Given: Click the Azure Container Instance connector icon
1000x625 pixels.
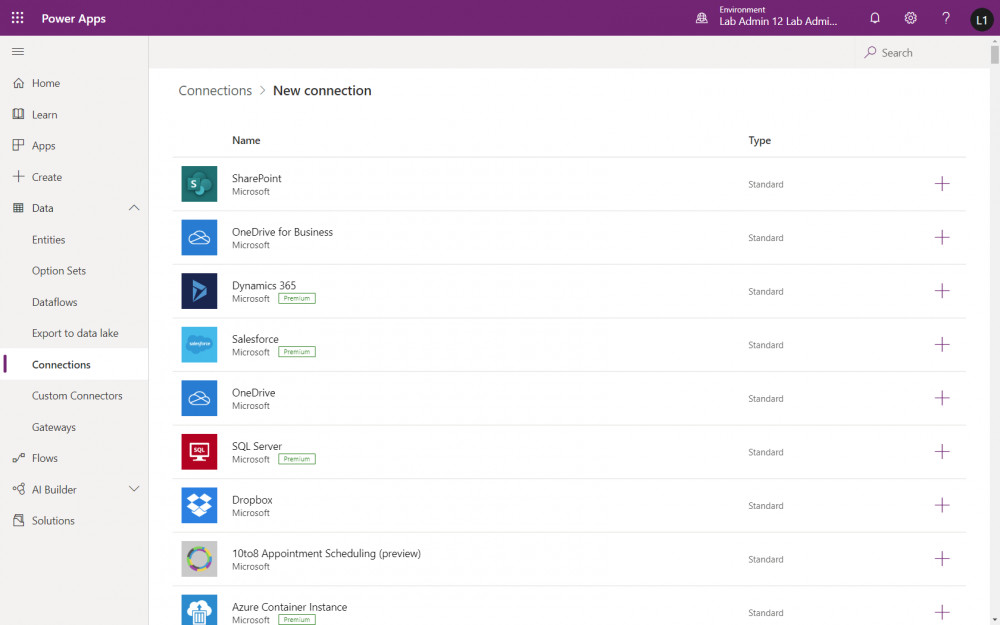Looking at the screenshot, I should click(x=198, y=610).
